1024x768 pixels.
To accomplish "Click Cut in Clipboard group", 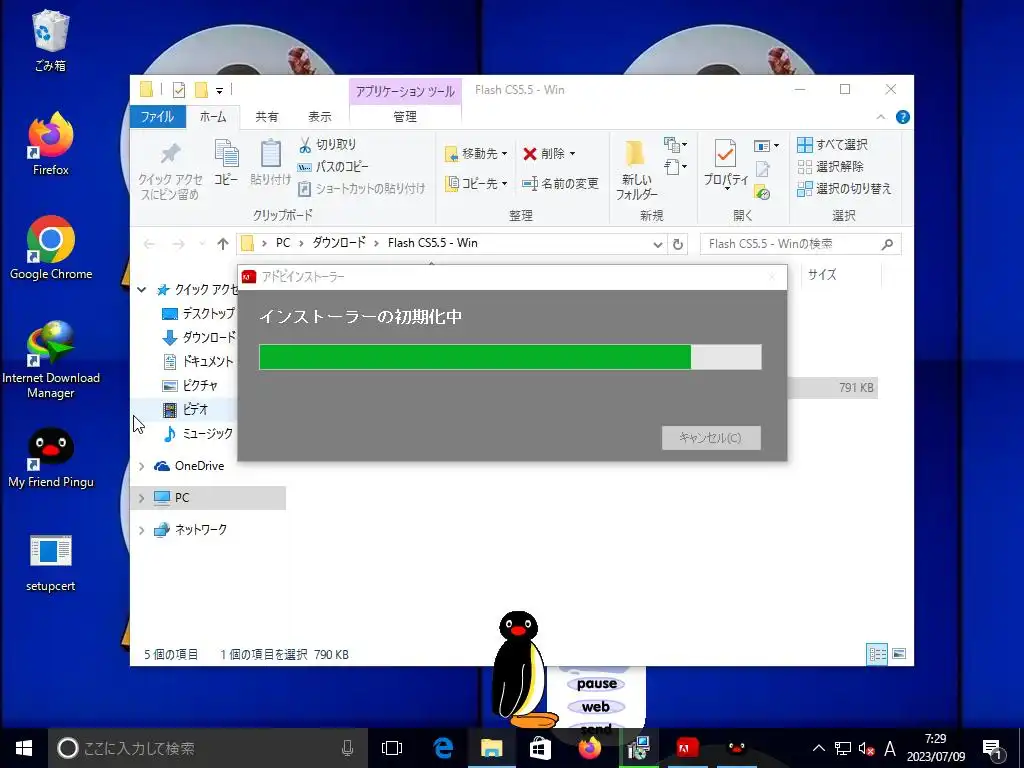I will [328, 144].
